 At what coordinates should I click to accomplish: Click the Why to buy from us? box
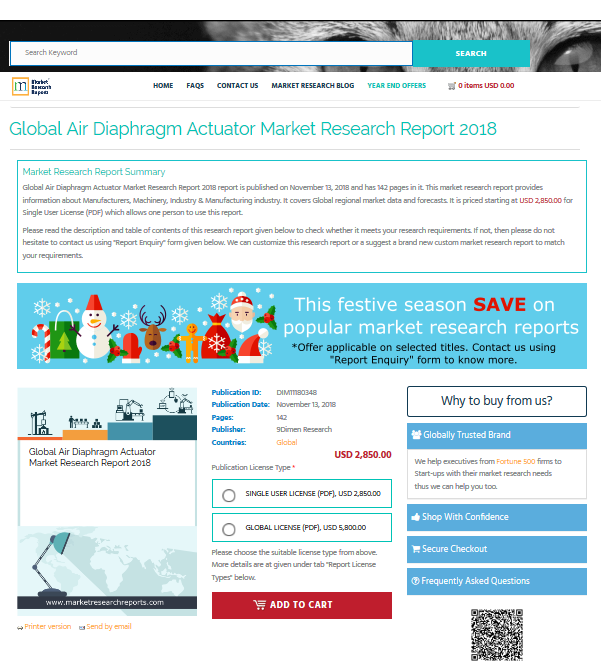point(497,401)
